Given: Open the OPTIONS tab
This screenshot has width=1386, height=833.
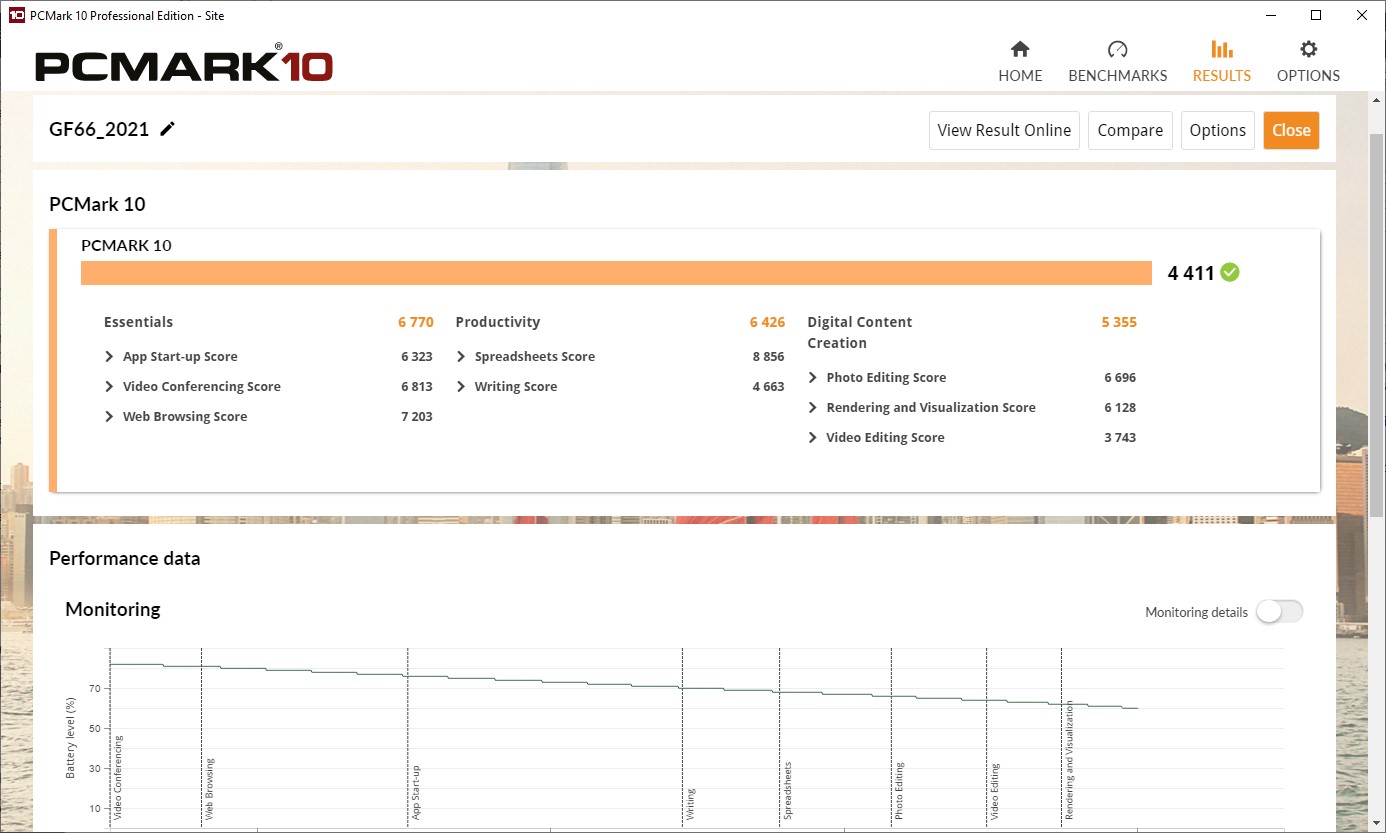Looking at the screenshot, I should (x=1308, y=62).
